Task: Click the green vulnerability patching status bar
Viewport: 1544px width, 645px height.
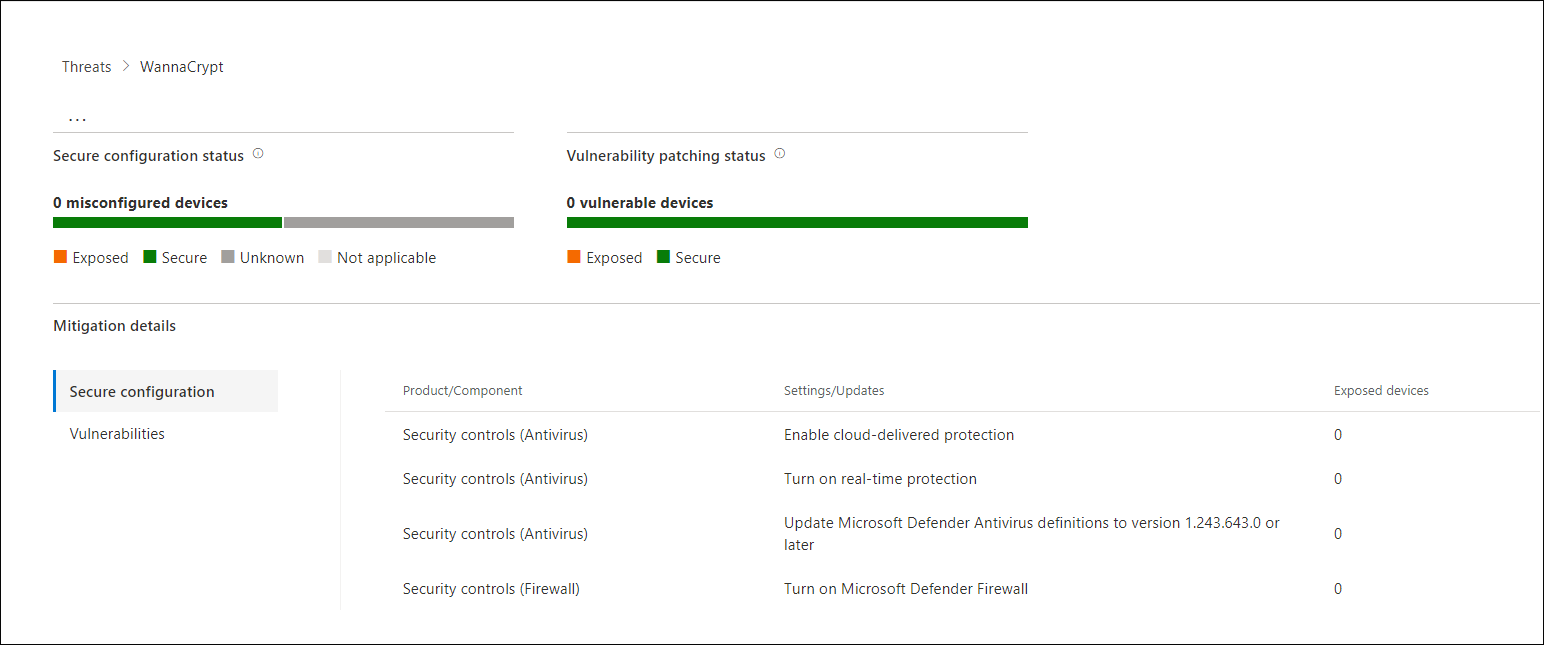Action: click(797, 222)
